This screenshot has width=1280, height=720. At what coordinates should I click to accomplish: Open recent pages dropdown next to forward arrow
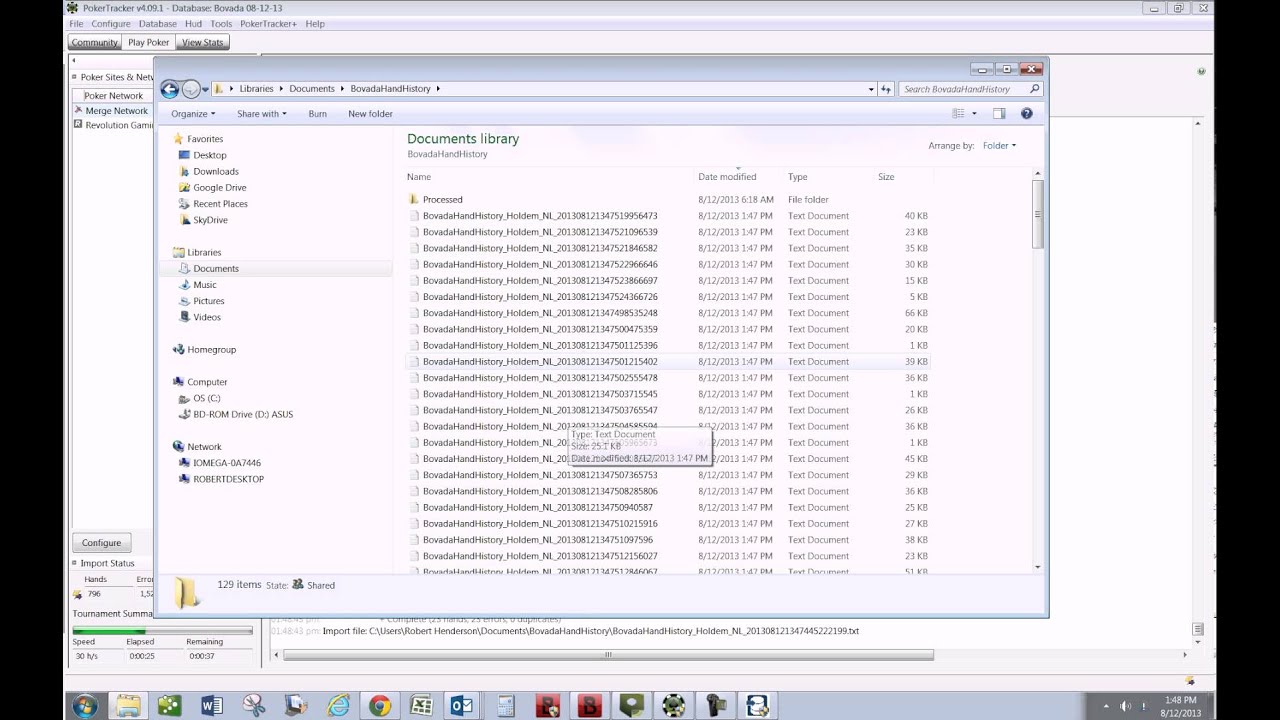205,89
